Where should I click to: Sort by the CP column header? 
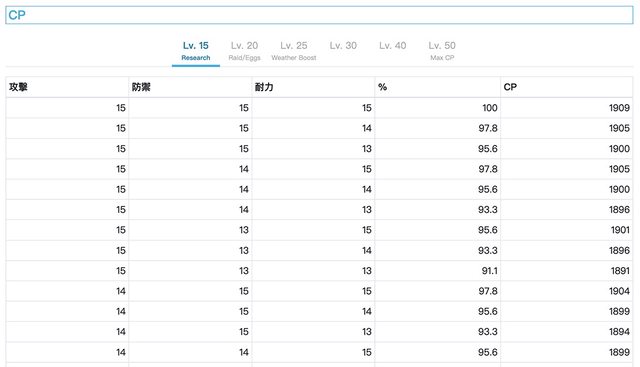click(567, 87)
